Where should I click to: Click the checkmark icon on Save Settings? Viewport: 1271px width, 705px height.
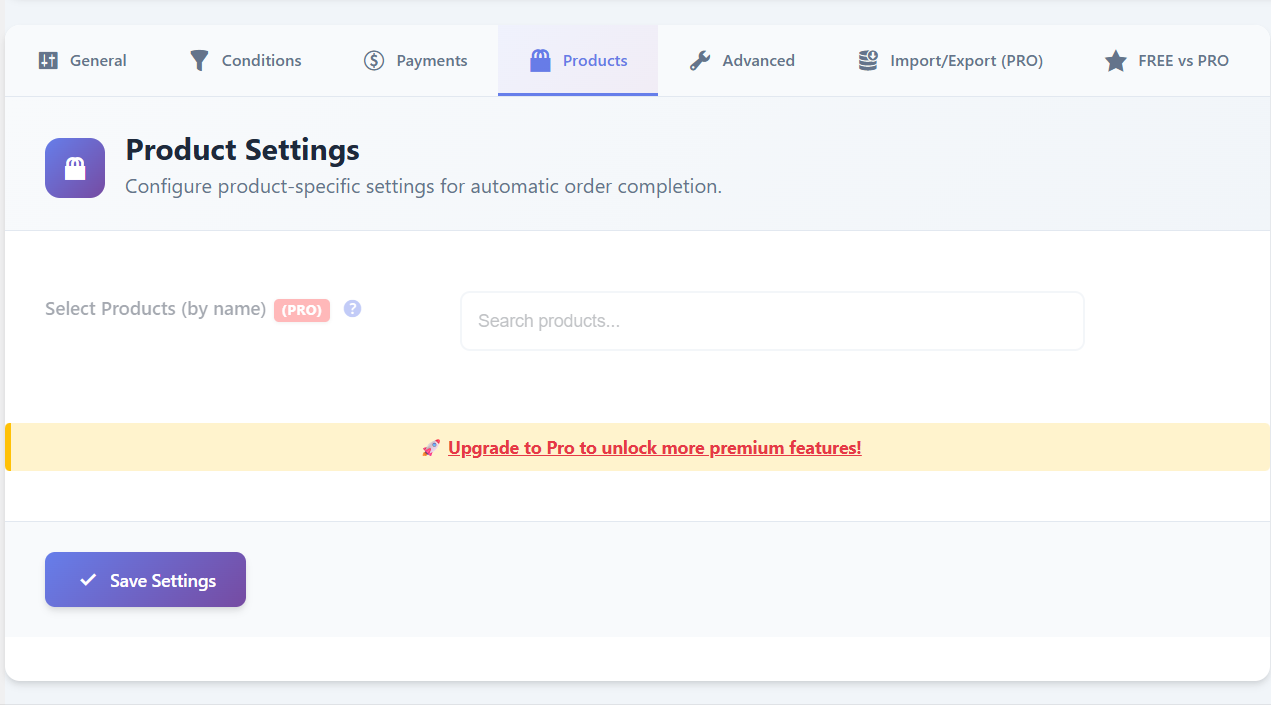tap(88, 580)
